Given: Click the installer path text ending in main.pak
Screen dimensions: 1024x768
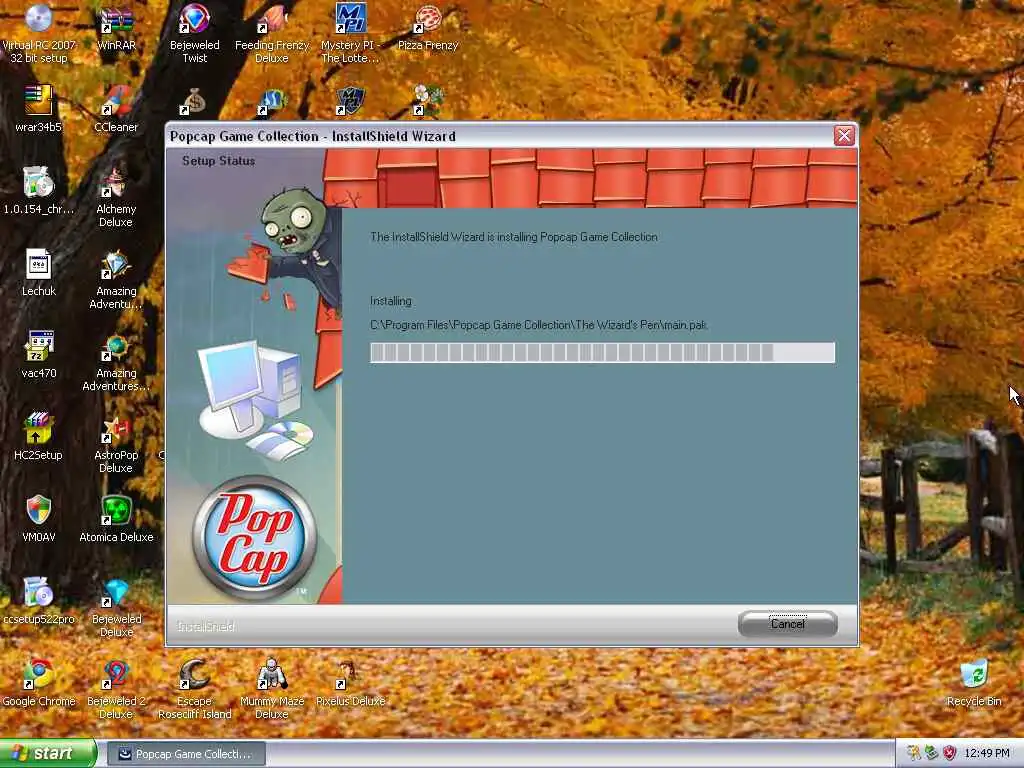Looking at the screenshot, I should coord(539,325).
